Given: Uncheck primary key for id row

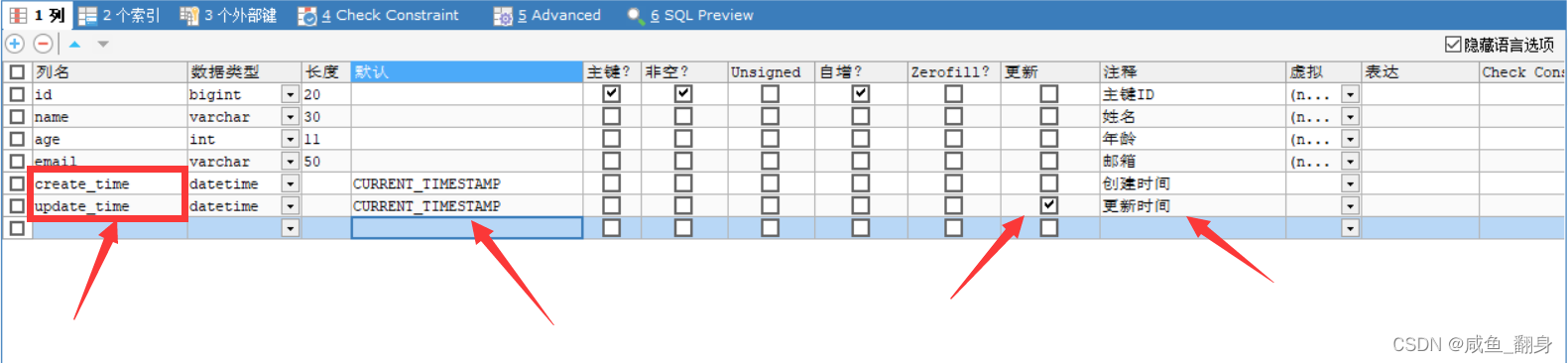Looking at the screenshot, I should pyautogui.click(x=612, y=93).
